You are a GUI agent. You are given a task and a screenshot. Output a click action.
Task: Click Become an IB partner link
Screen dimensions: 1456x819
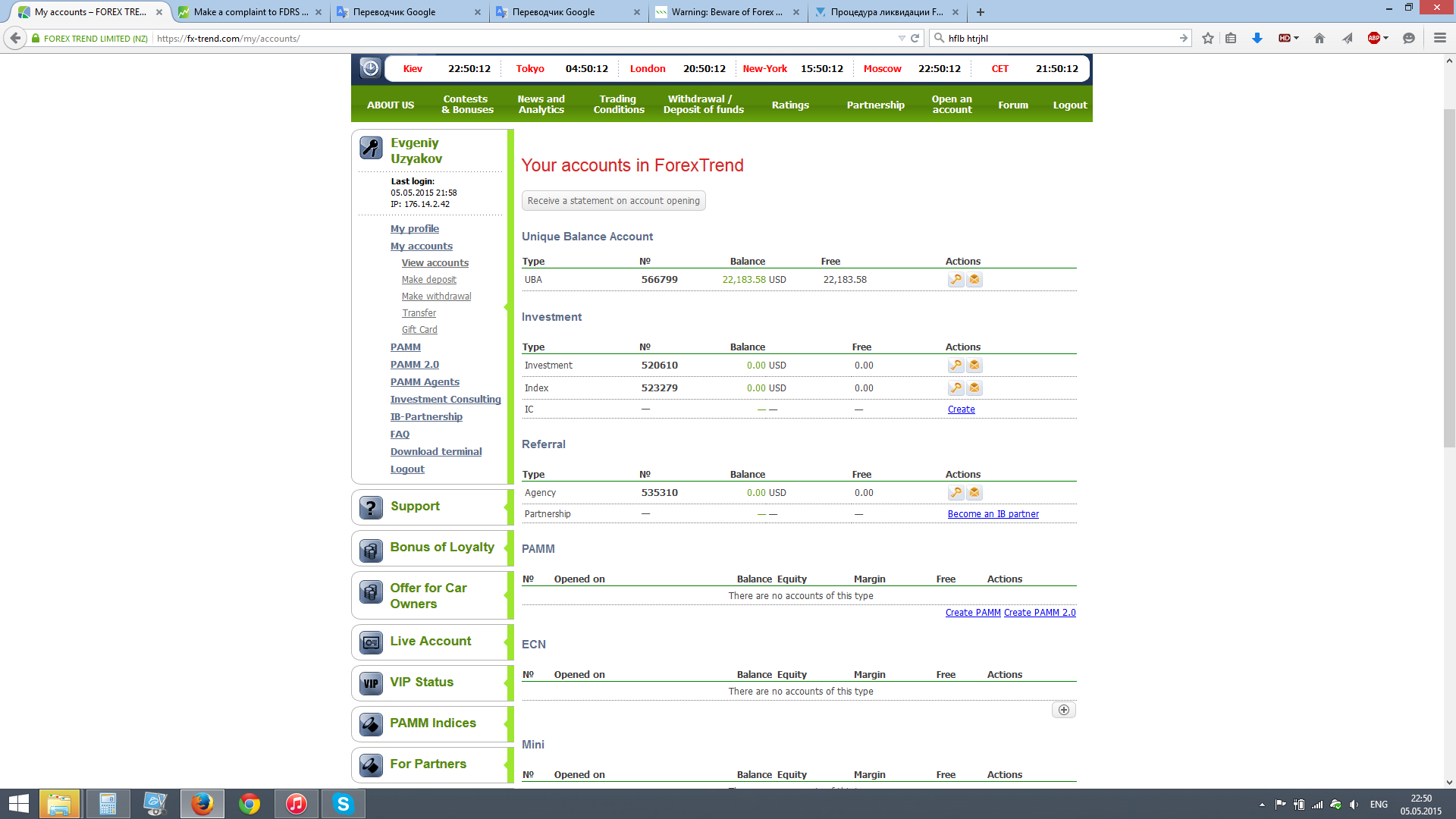coord(993,514)
